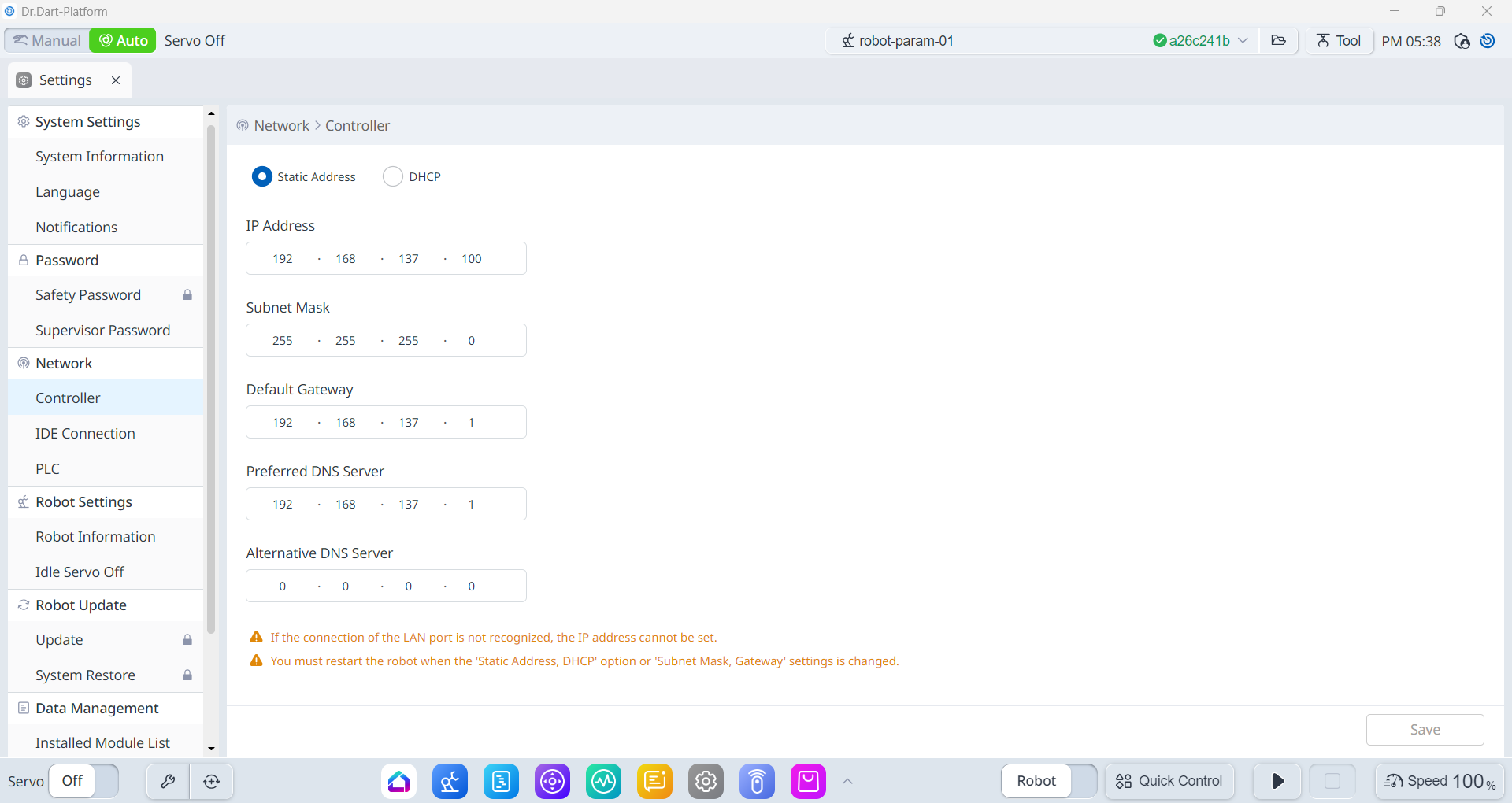Click the stop square button

[1332, 781]
